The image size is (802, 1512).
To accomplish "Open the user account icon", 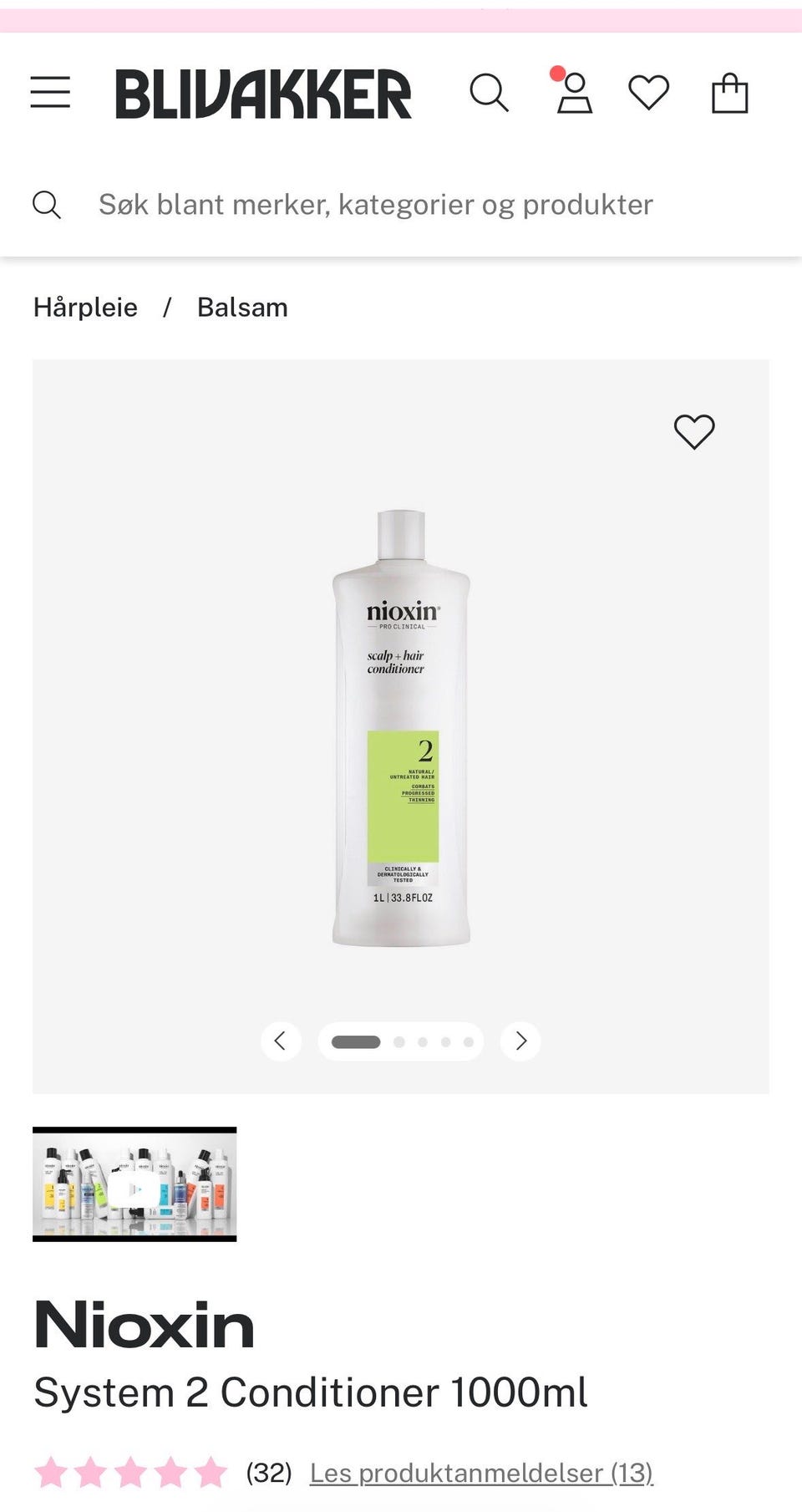I will pos(575,92).
